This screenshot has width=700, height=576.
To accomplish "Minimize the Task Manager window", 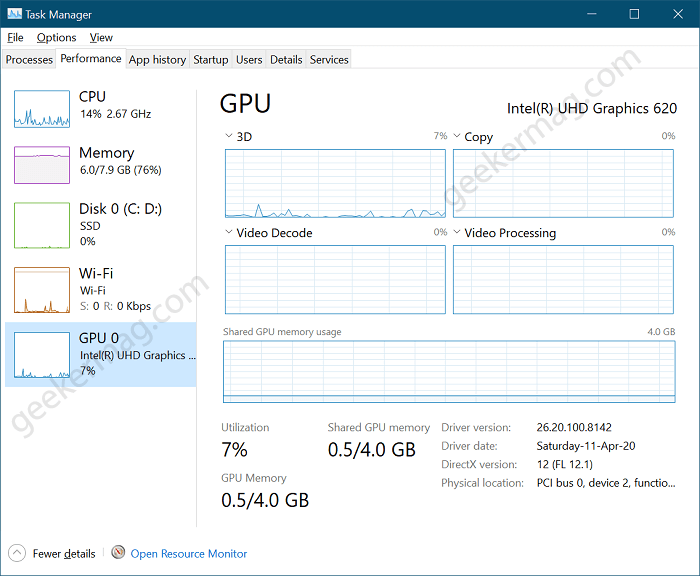I will pyautogui.click(x=592, y=14).
